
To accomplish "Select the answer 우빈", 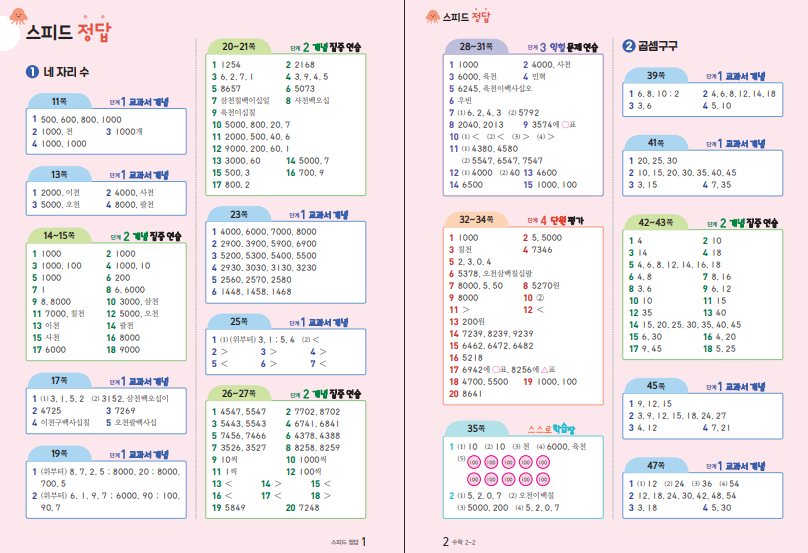I will [464, 100].
